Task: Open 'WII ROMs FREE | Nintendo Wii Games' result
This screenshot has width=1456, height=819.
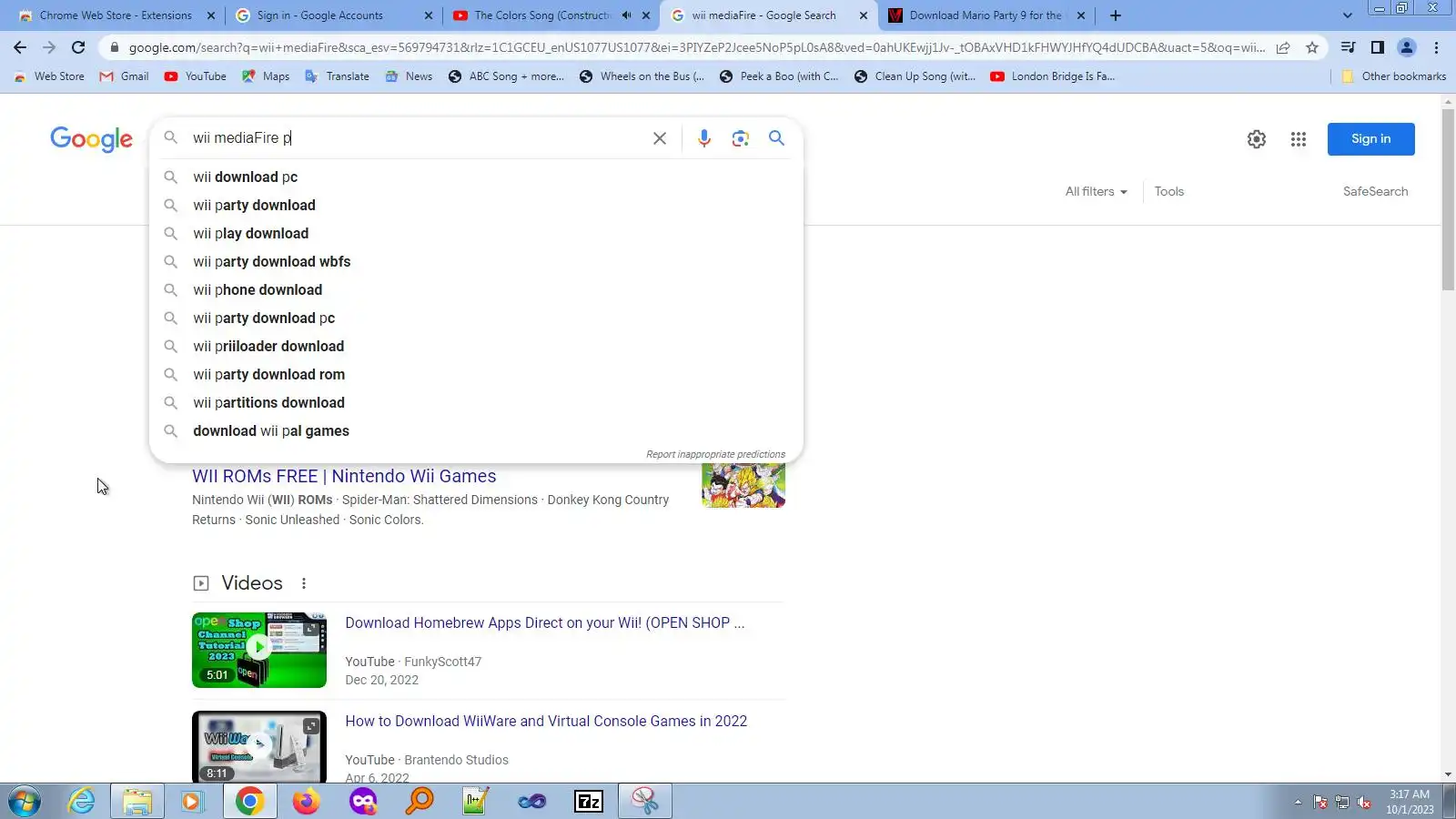Action: coord(344,477)
